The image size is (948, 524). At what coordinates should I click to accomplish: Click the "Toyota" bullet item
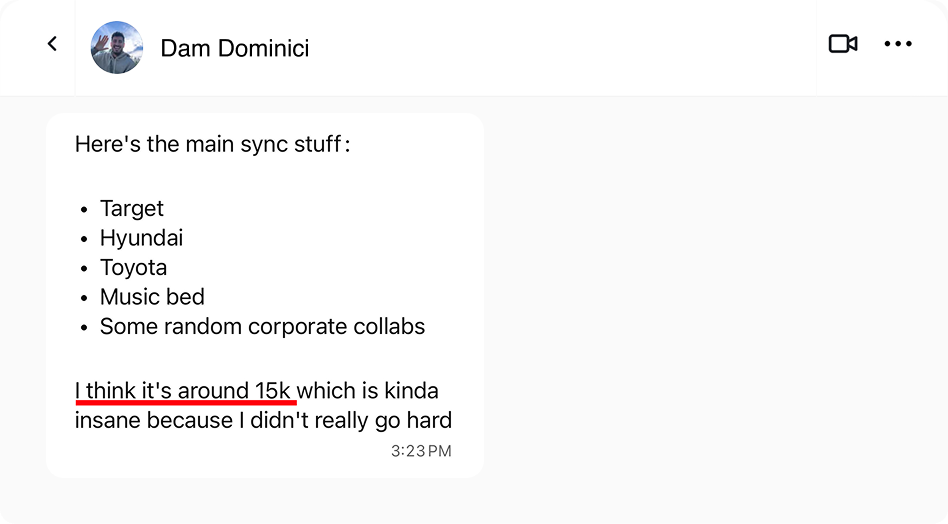pyautogui.click(x=133, y=268)
